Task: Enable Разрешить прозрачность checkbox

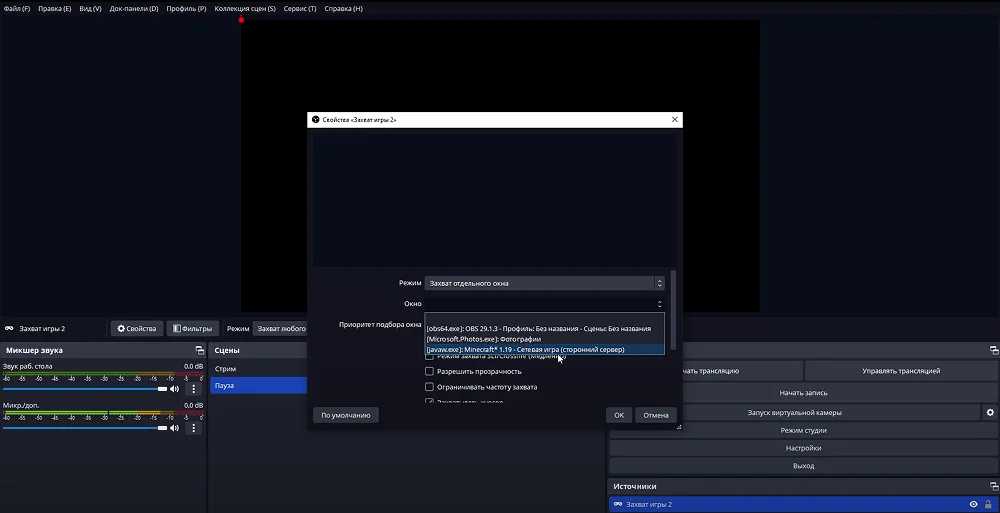Action: [x=430, y=371]
